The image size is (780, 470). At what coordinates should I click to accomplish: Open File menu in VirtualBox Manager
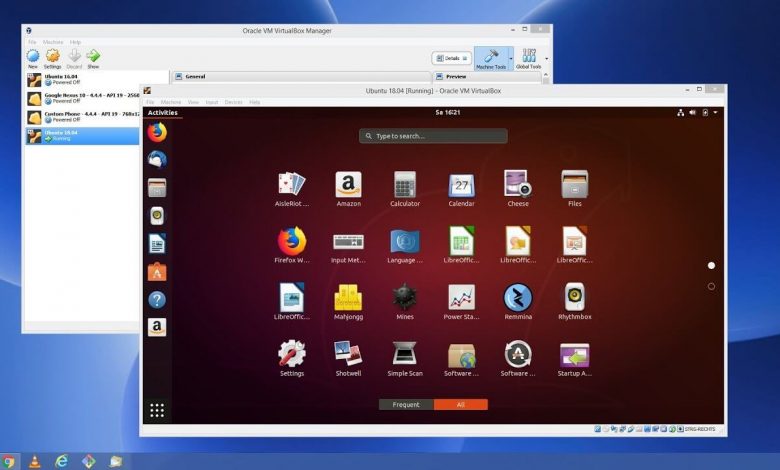32,42
